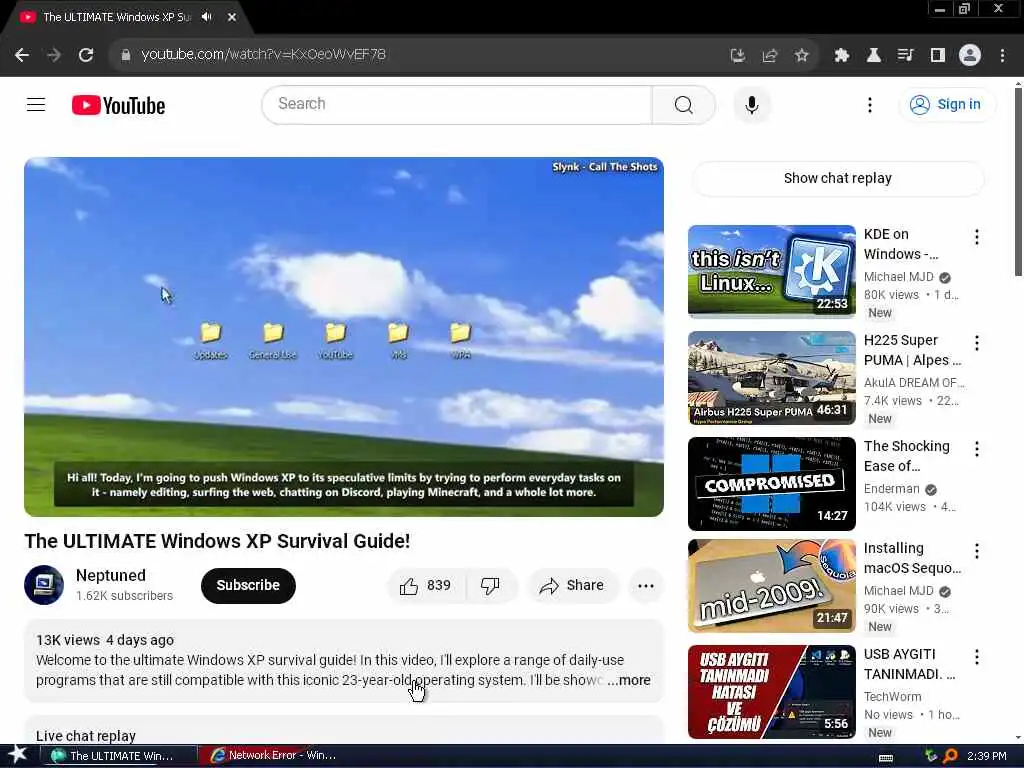Open the browser profile avatar

click(970, 56)
